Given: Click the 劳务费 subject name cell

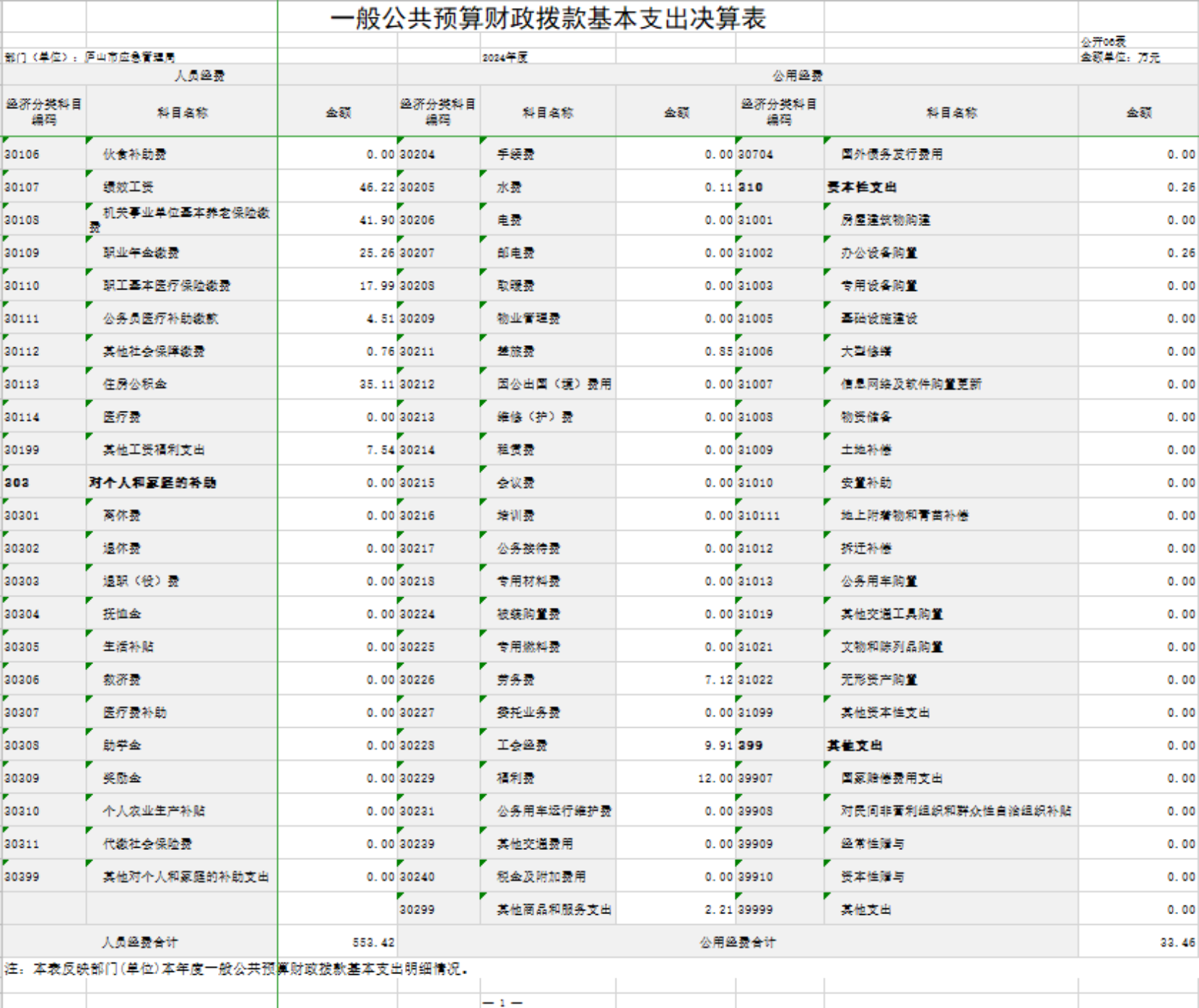Looking at the screenshot, I should tap(515, 679).
